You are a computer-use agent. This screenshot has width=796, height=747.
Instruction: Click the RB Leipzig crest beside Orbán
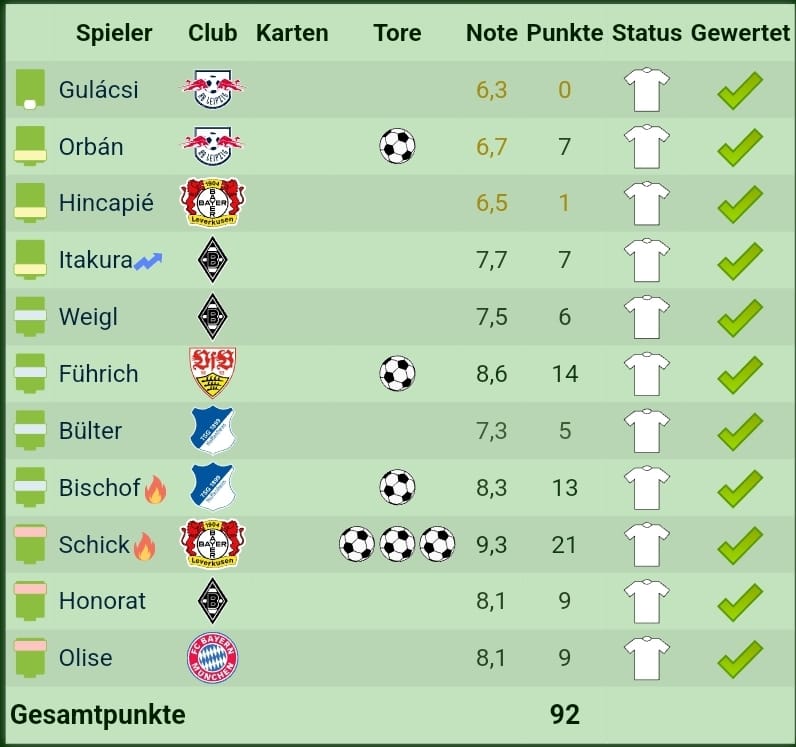tap(212, 146)
